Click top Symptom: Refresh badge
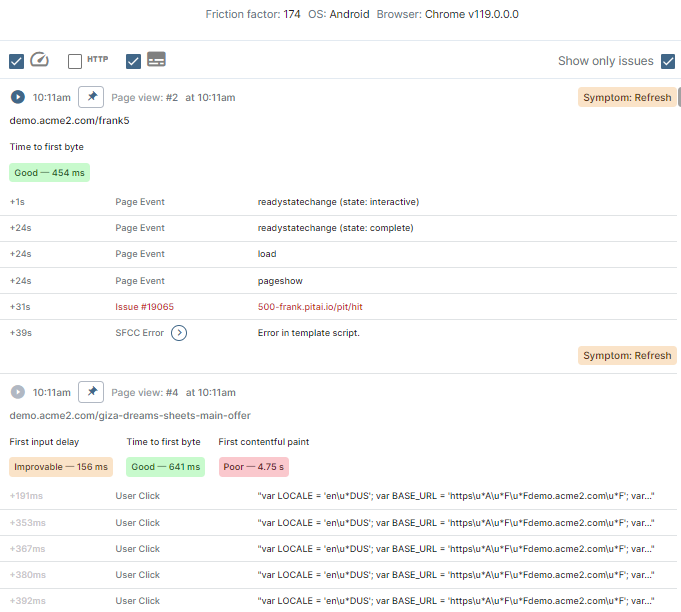Image resolution: width=681 pixels, height=612 pixels. click(627, 98)
